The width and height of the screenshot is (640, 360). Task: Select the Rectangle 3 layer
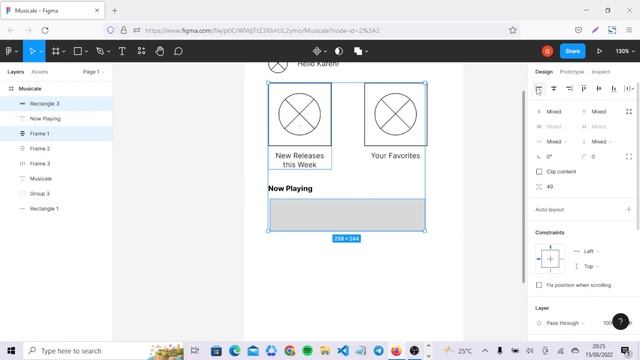click(x=56, y=104)
